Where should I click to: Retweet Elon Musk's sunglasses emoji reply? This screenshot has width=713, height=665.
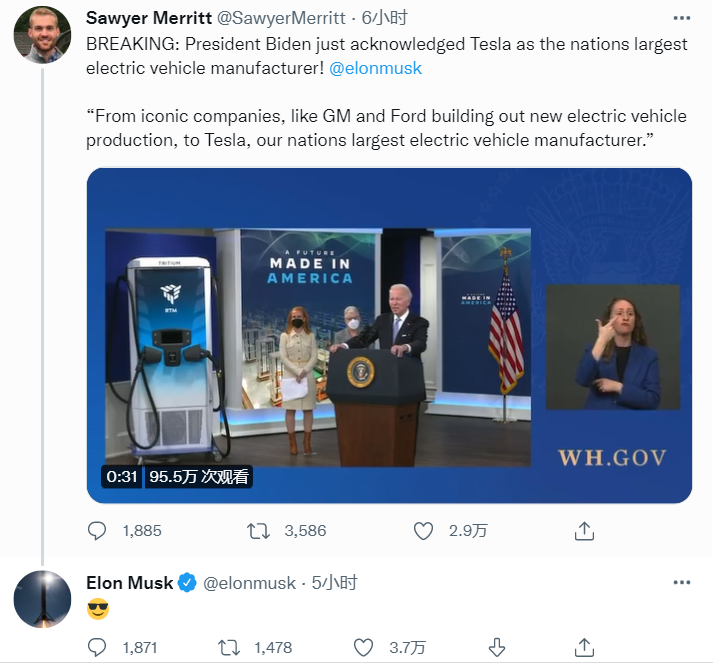228,647
